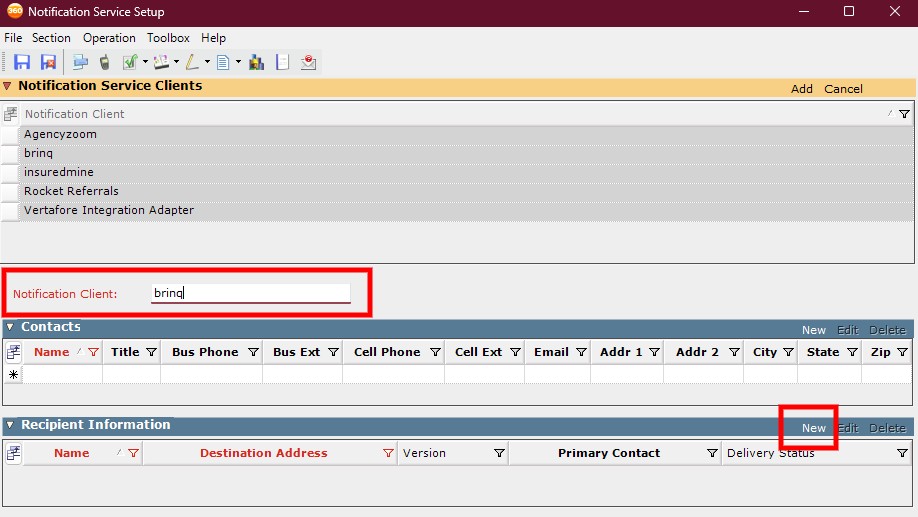This screenshot has width=918, height=517.
Task: Click the Notification Client text field
Action: coord(250,293)
